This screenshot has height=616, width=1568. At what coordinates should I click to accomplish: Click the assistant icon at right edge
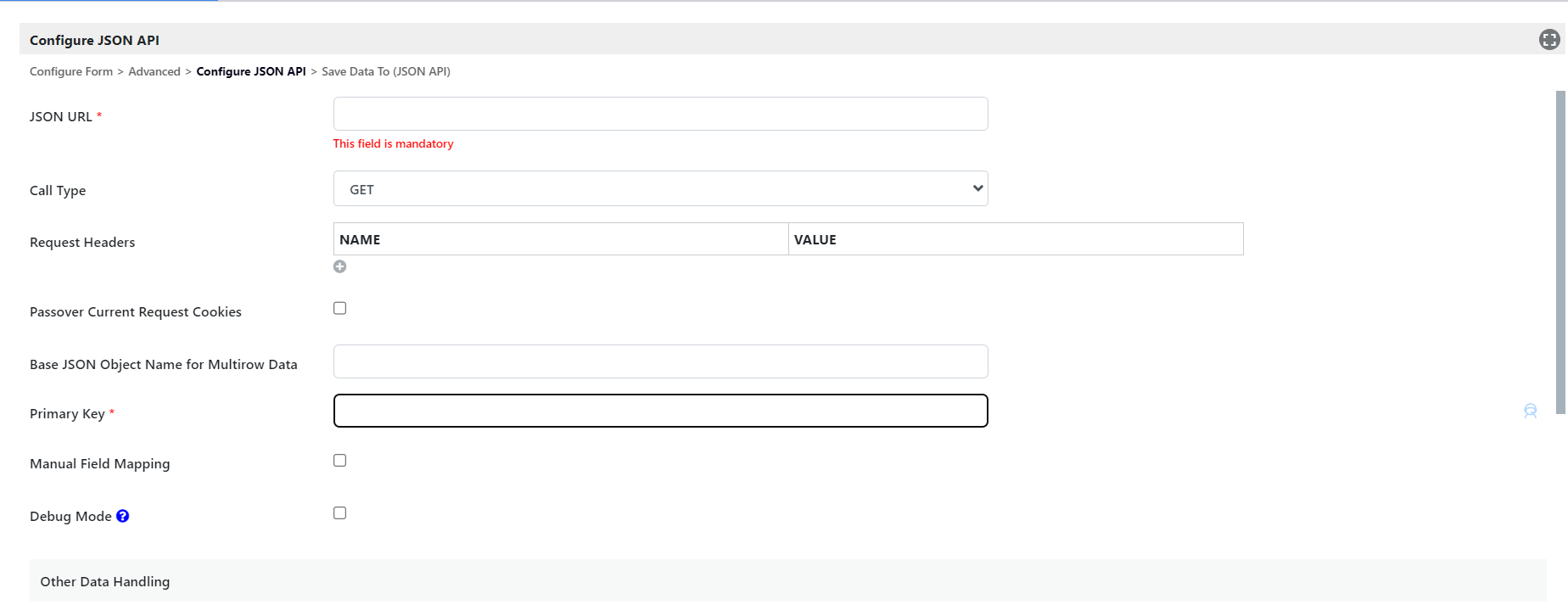tap(1530, 412)
